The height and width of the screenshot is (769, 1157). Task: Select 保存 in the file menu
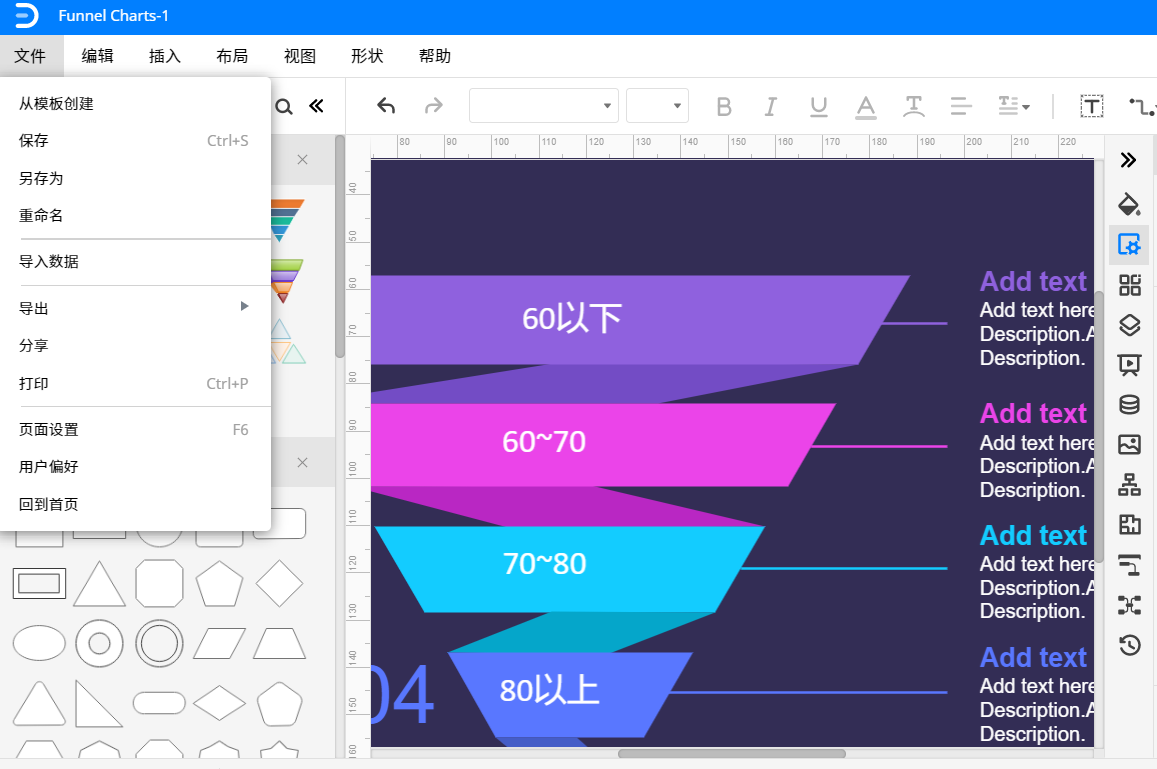pyautogui.click(x=135, y=140)
